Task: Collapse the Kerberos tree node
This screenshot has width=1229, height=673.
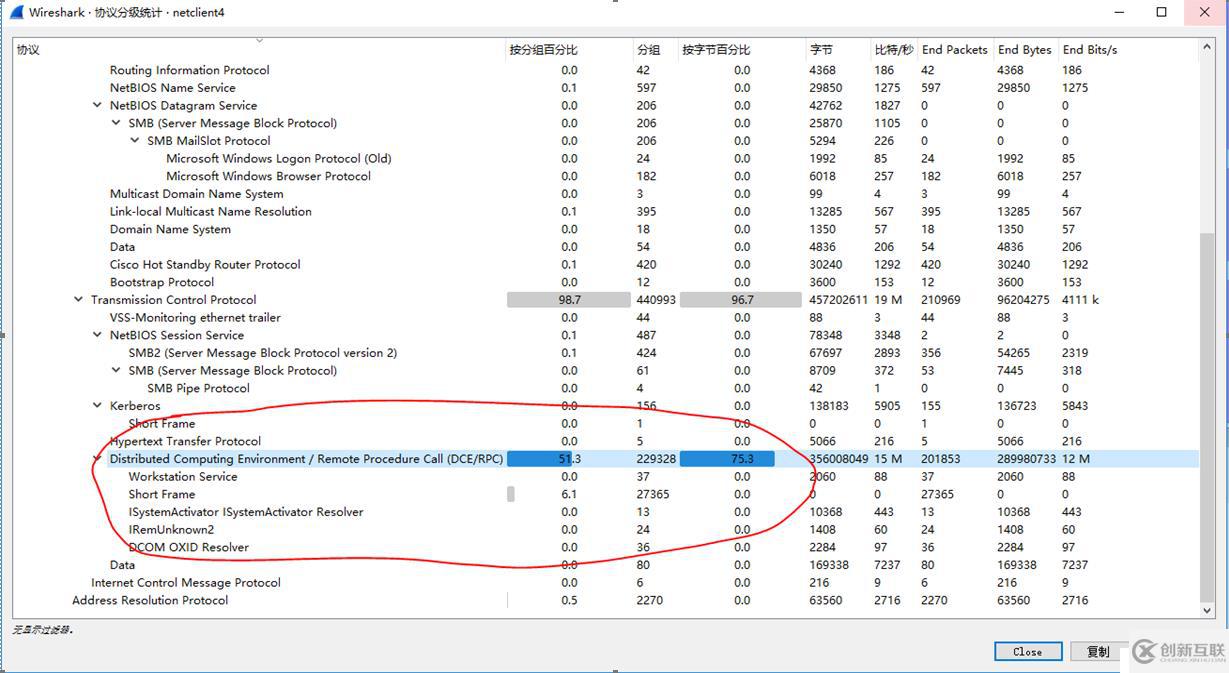Action: (97, 406)
